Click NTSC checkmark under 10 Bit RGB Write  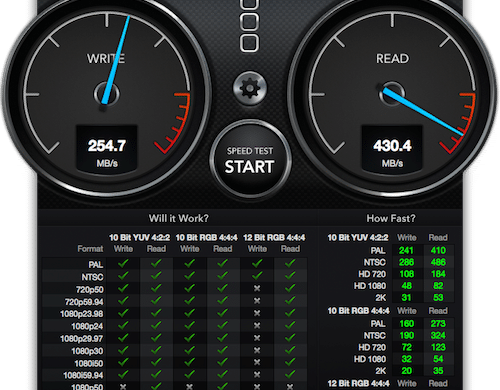click(x=190, y=276)
